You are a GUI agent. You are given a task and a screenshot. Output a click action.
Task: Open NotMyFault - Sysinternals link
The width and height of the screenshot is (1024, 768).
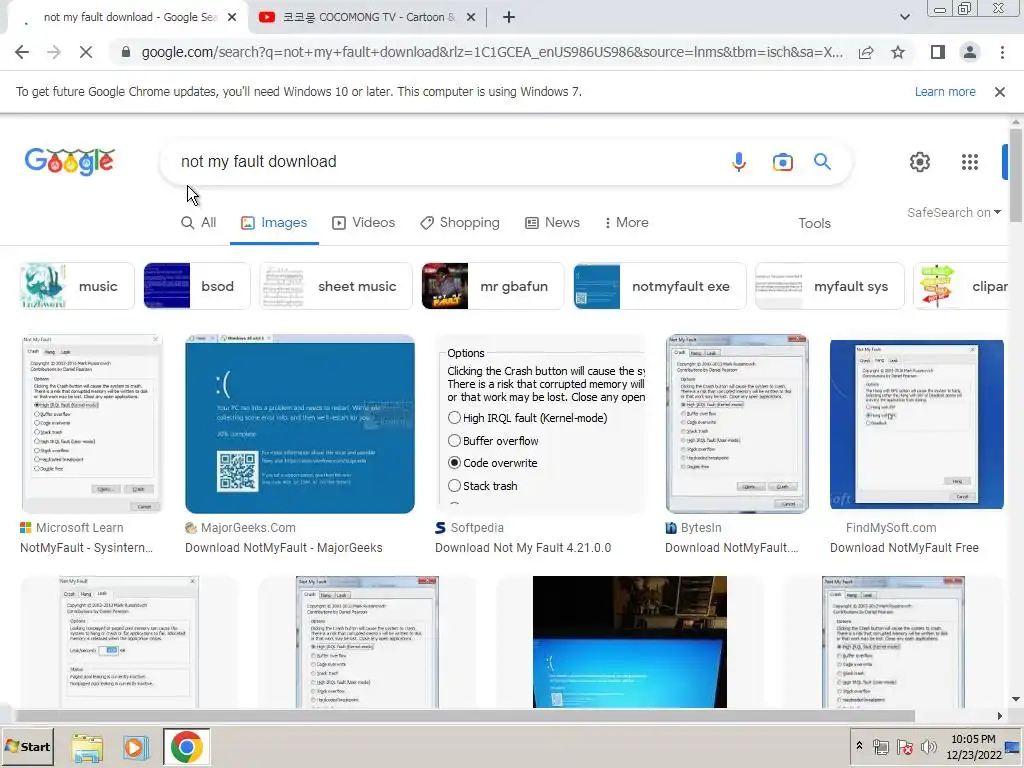click(87, 548)
